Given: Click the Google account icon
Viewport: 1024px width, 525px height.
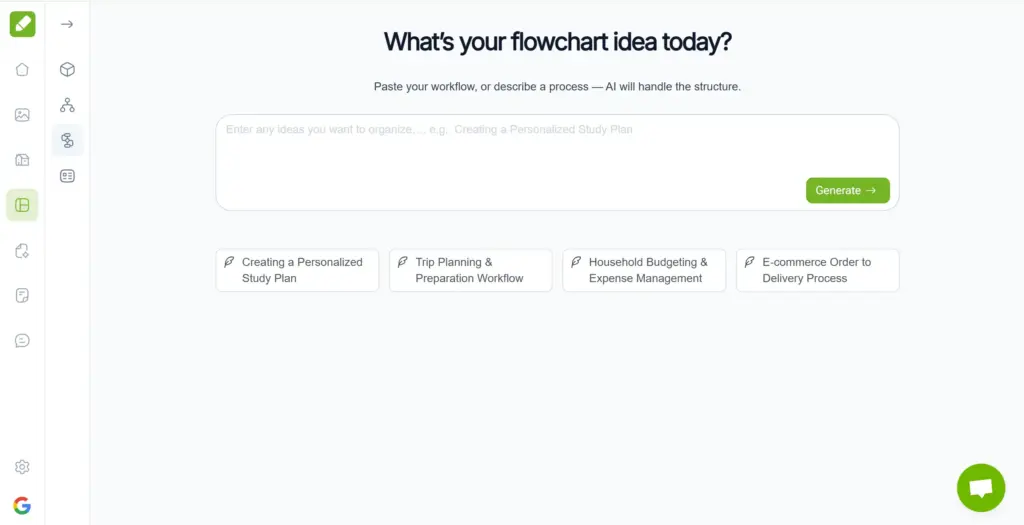Looking at the screenshot, I should (22, 506).
